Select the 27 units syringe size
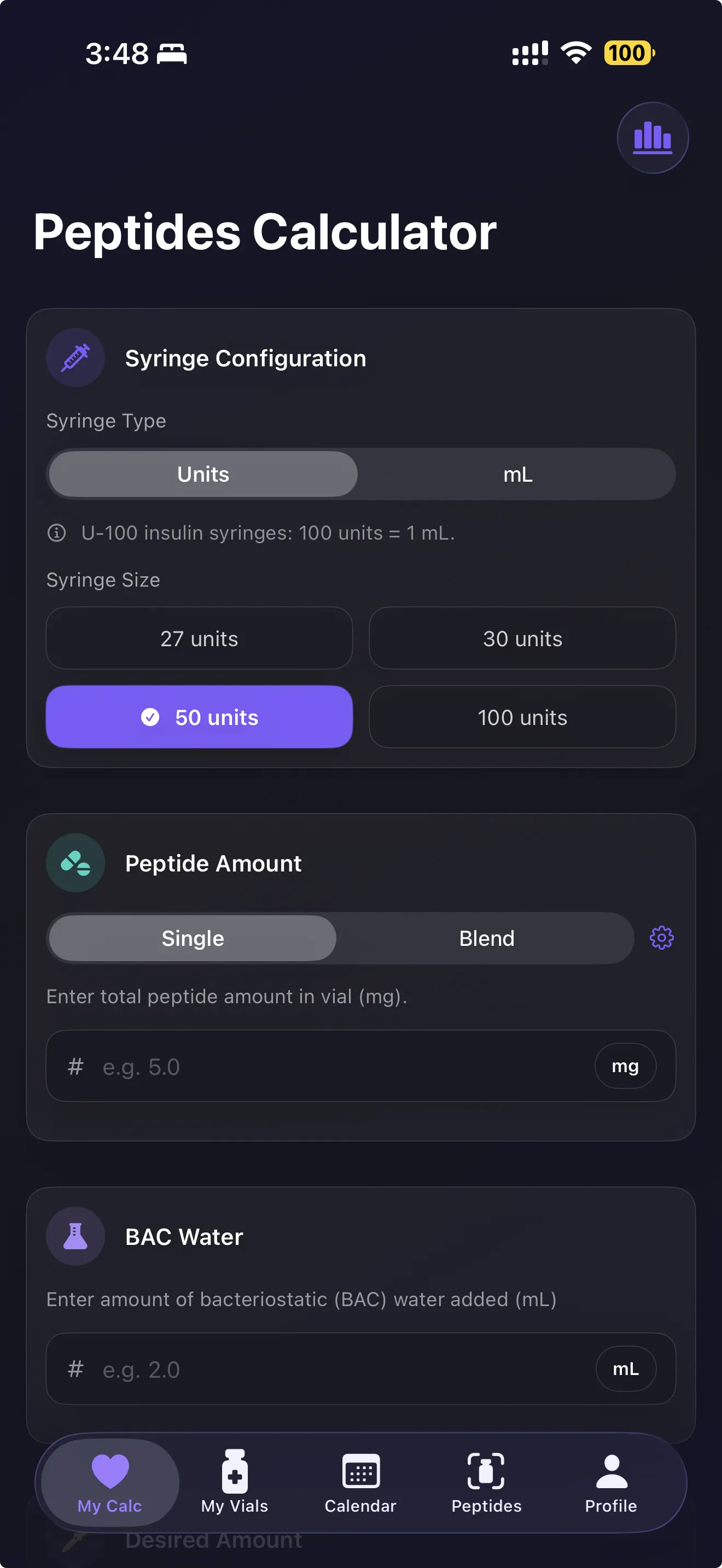This screenshot has height=1568, width=722. pos(199,639)
